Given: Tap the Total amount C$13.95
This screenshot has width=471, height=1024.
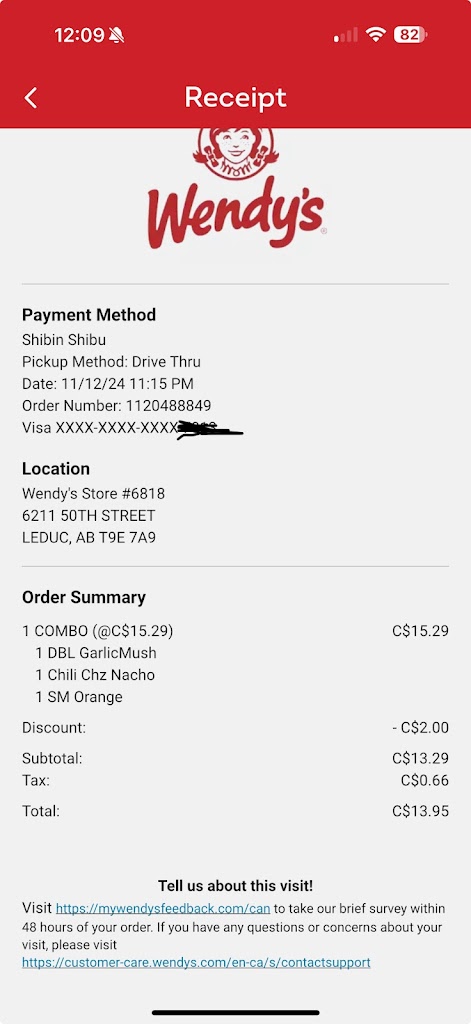Looking at the screenshot, I should point(420,812).
